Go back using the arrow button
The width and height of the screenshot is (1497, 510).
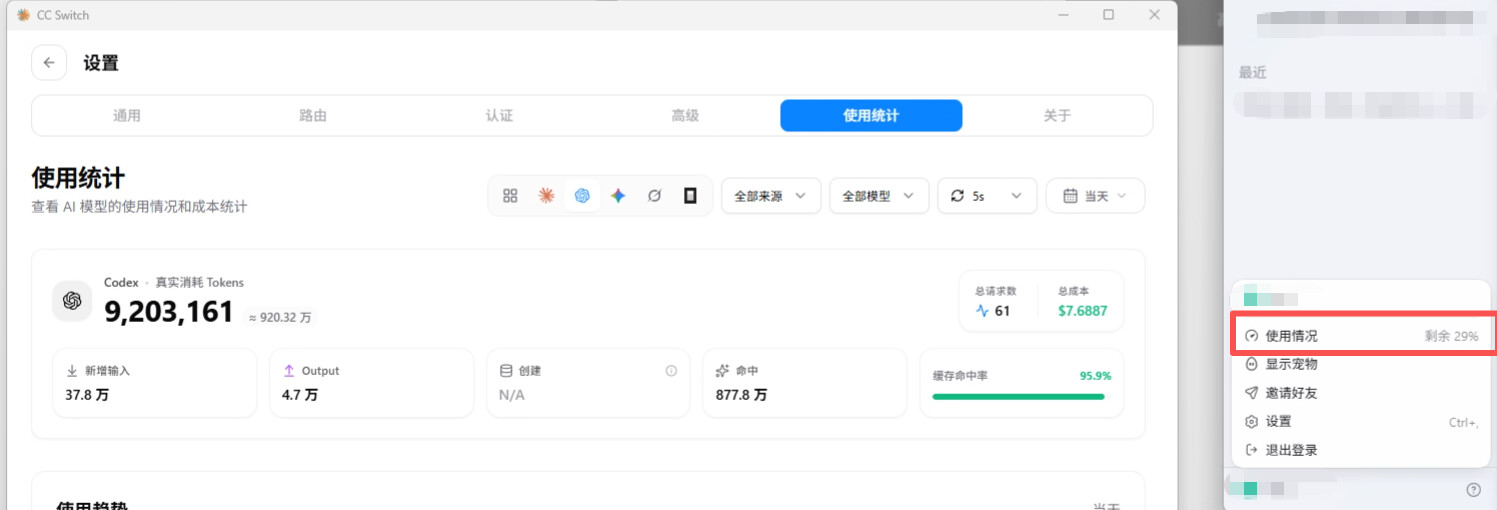49,62
